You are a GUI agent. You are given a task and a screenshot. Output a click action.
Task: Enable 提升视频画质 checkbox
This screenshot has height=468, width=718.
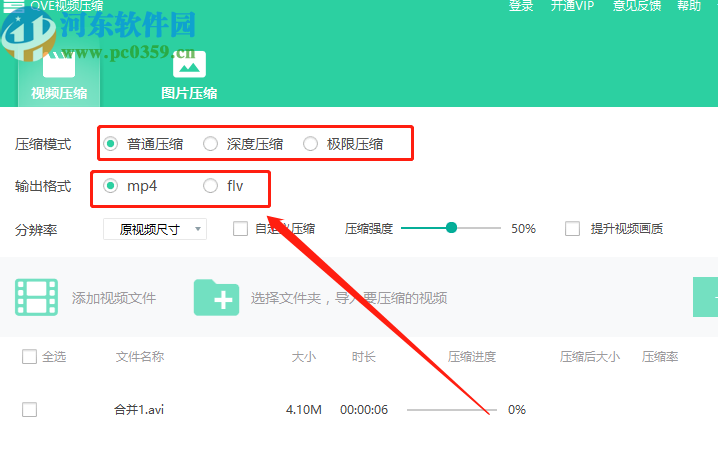(x=572, y=229)
